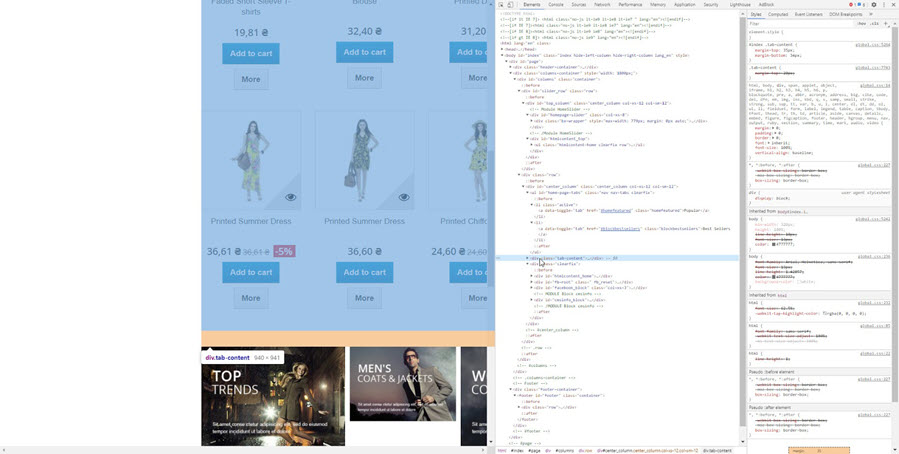This screenshot has width=899, height=454.
Task: Add new style rule plus icon
Action: tap(885, 24)
